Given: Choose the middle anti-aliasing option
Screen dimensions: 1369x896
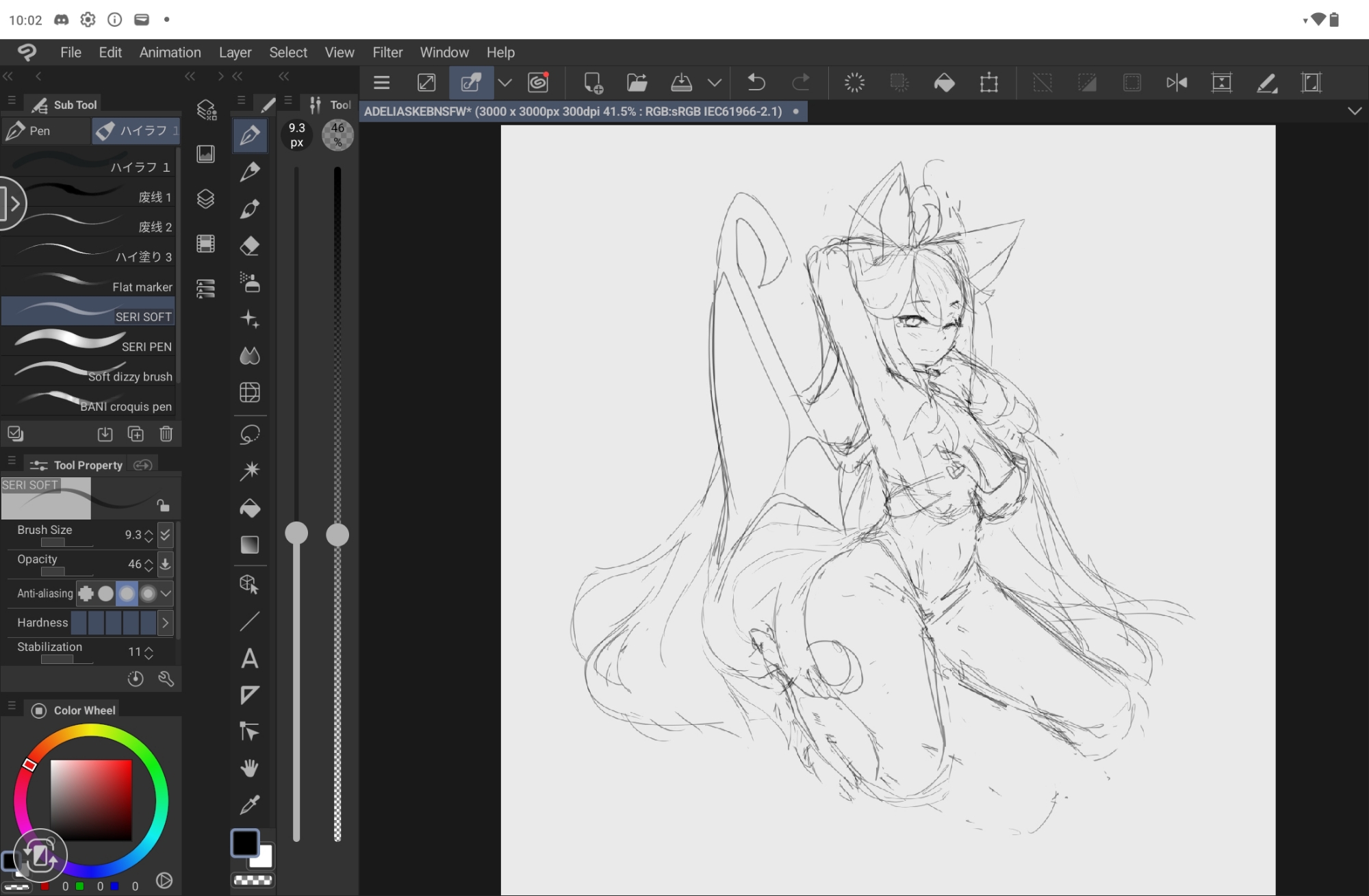Looking at the screenshot, I should click(x=127, y=593).
